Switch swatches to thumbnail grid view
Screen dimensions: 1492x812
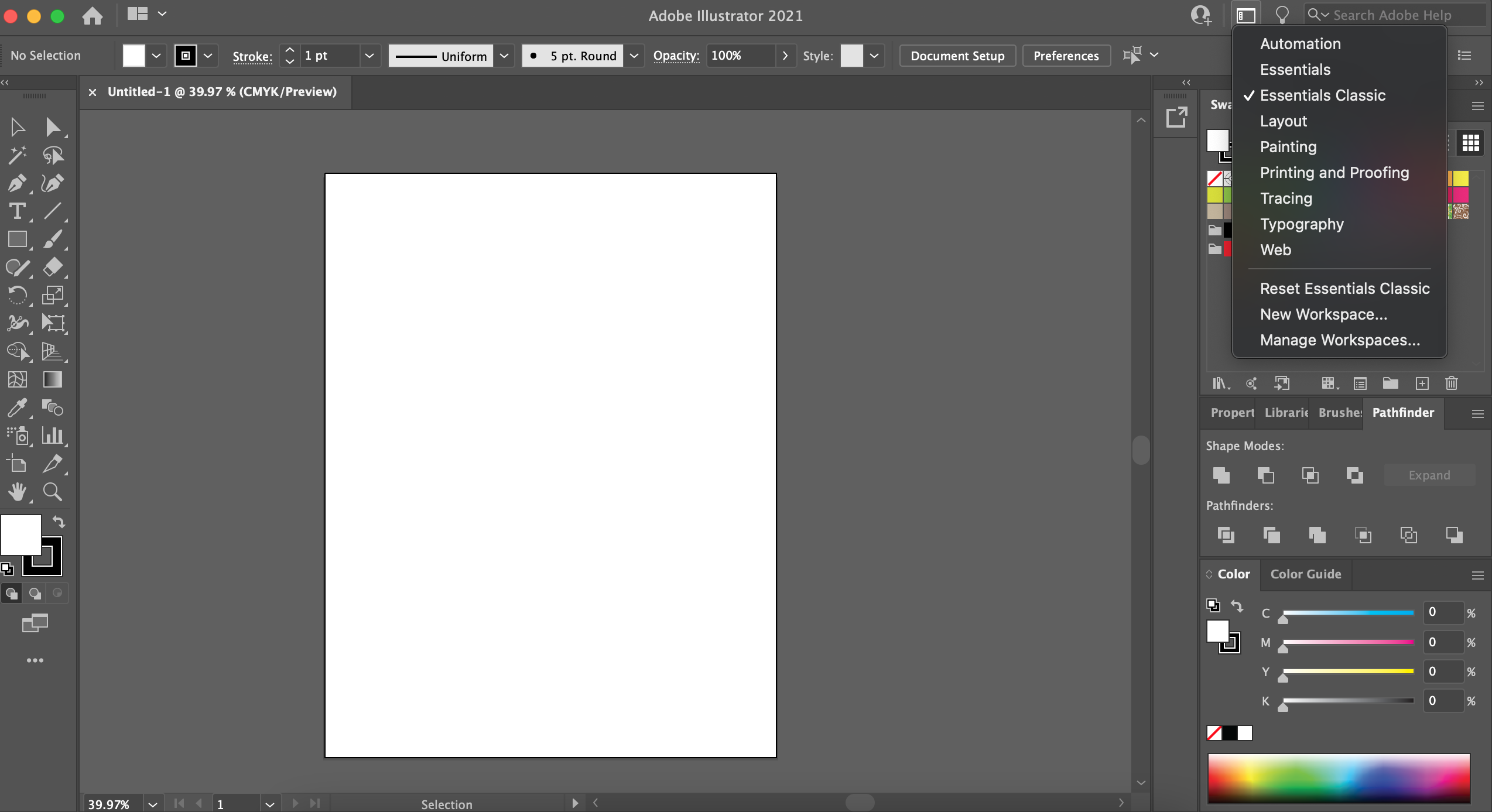pos(1470,143)
